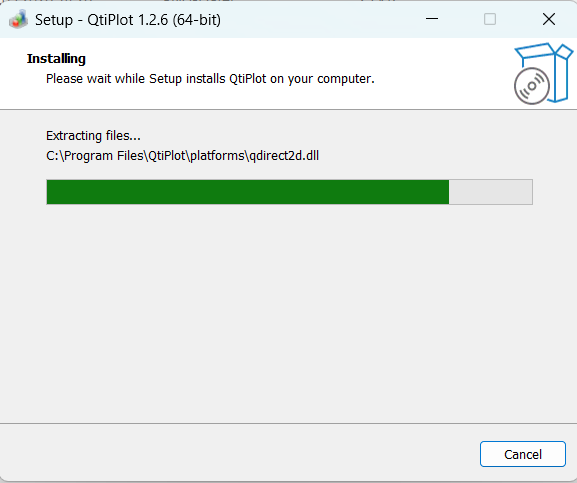
Task: Cancel the QtiPlot installation
Action: [x=523, y=454]
